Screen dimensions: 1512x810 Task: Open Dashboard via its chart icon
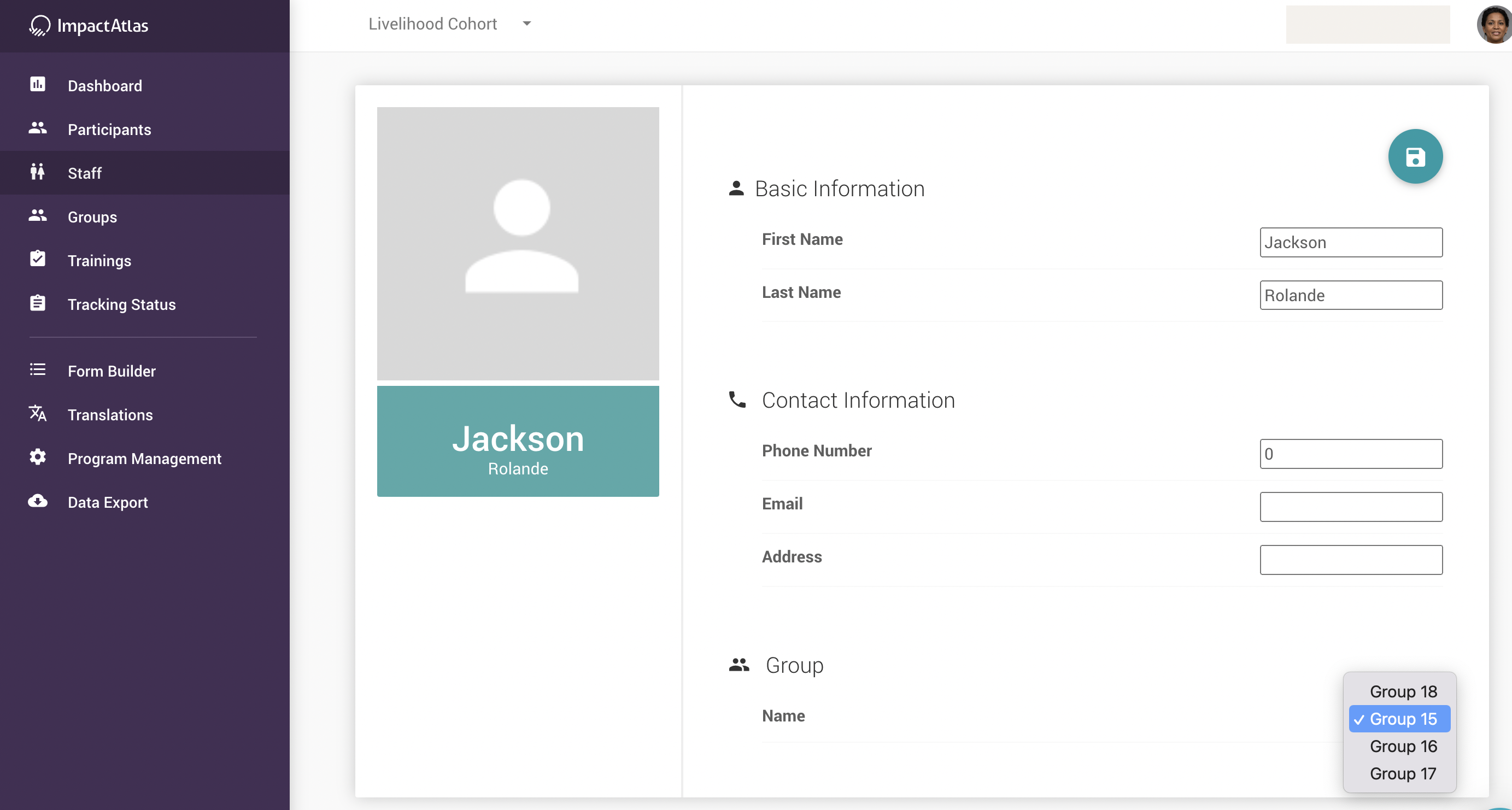coord(38,85)
